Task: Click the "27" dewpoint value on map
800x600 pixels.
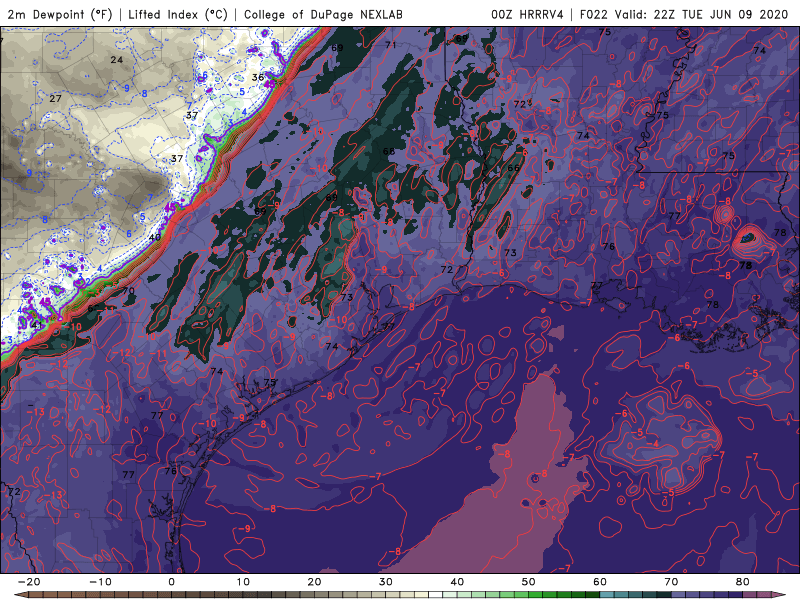Action: coord(56,98)
